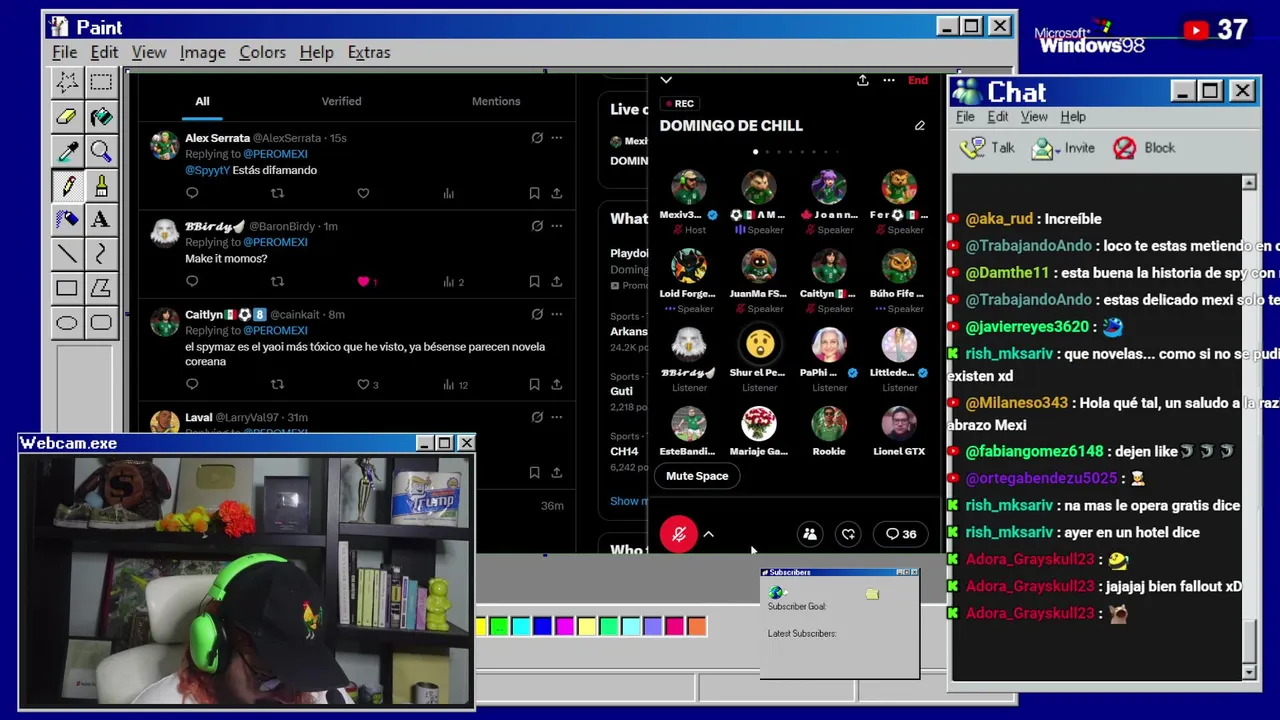Click the Talk button in Chat

(x=988, y=148)
